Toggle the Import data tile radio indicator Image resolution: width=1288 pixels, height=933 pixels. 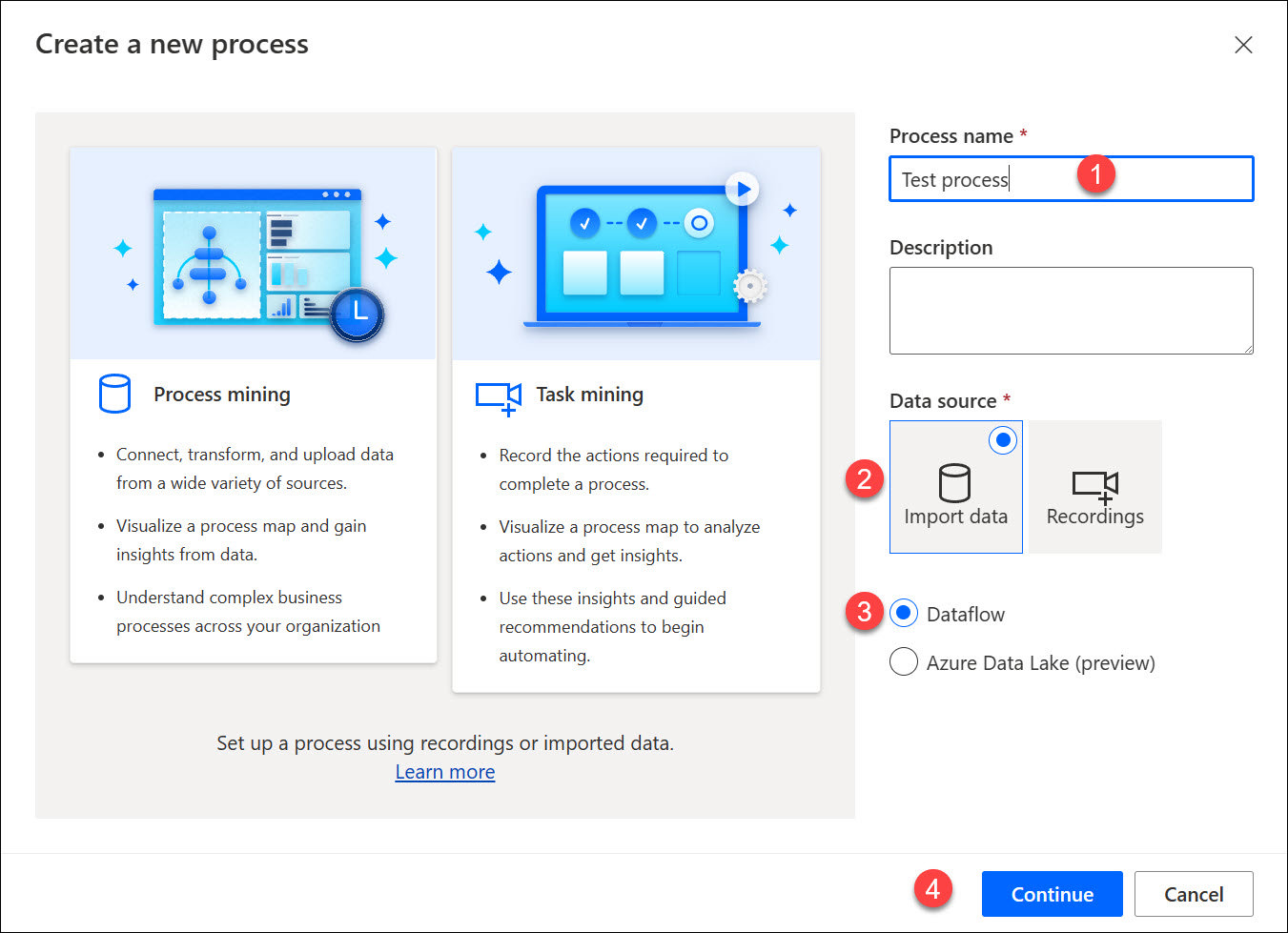(x=1003, y=440)
